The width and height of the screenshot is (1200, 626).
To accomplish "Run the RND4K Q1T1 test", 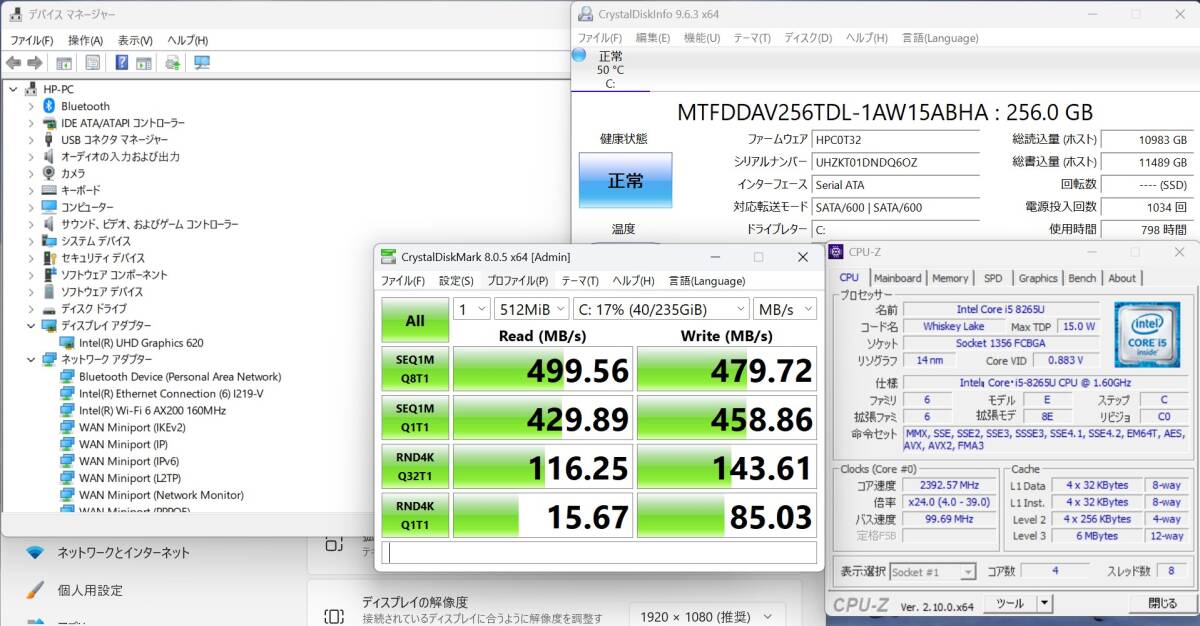I will 415,516.
